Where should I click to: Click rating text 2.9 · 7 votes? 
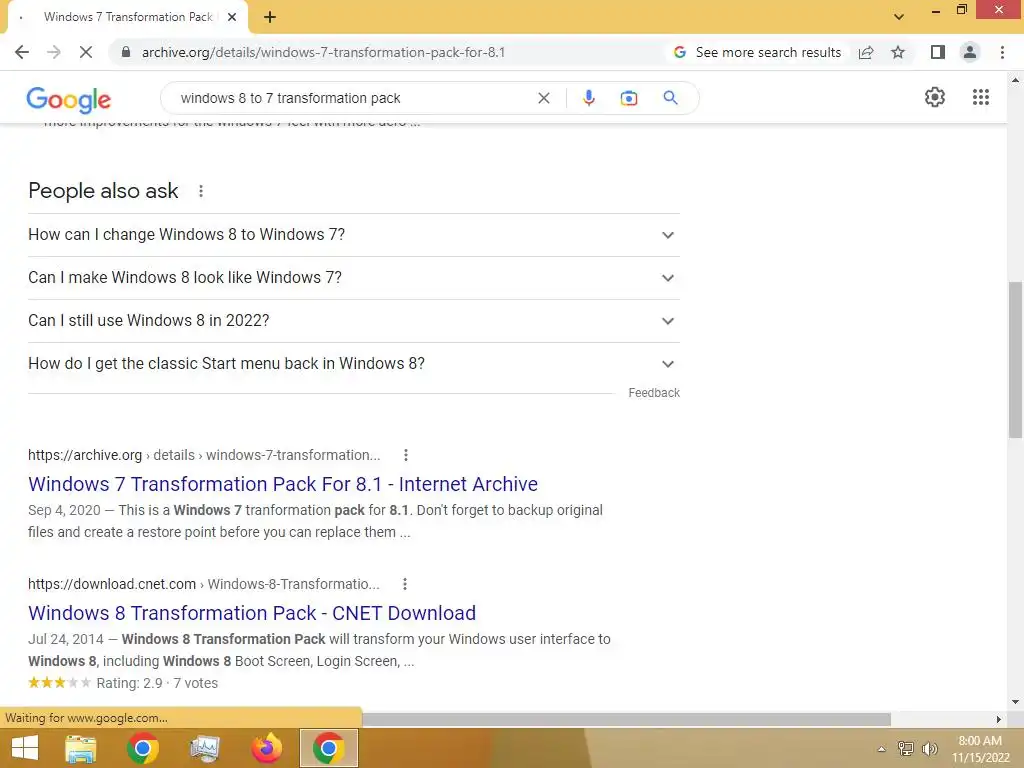click(x=157, y=683)
